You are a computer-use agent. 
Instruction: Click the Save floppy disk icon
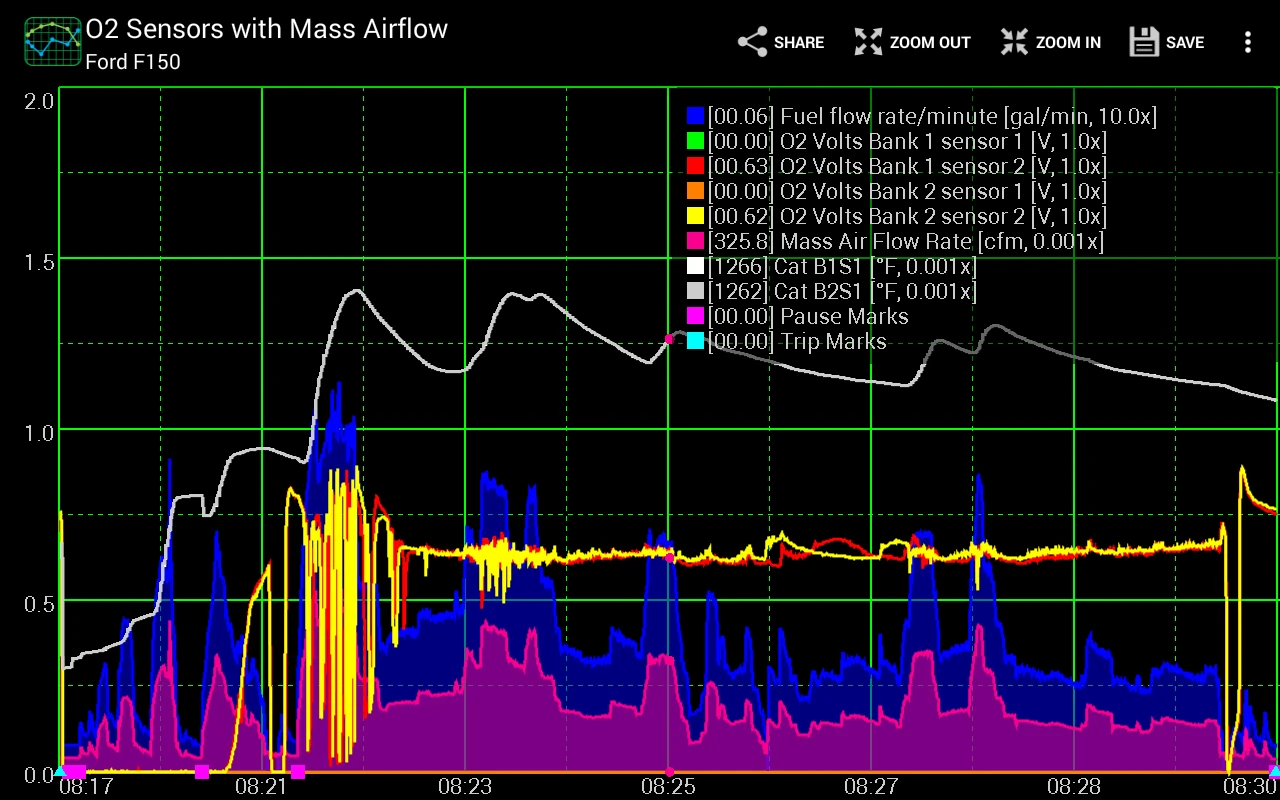click(1143, 42)
